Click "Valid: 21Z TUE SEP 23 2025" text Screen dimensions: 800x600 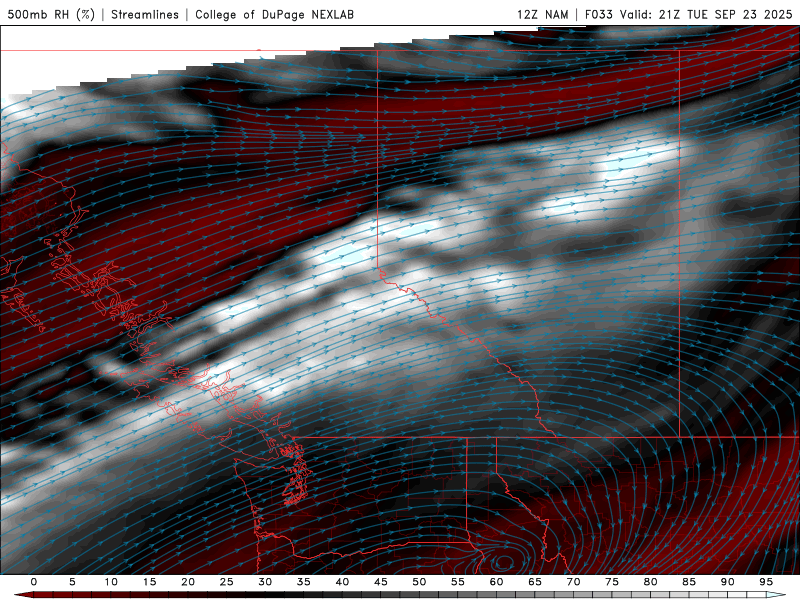tap(706, 14)
